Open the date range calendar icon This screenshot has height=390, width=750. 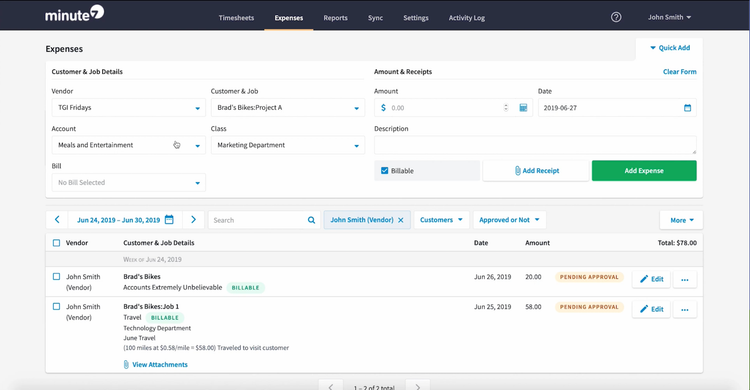(x=169, y=220)
